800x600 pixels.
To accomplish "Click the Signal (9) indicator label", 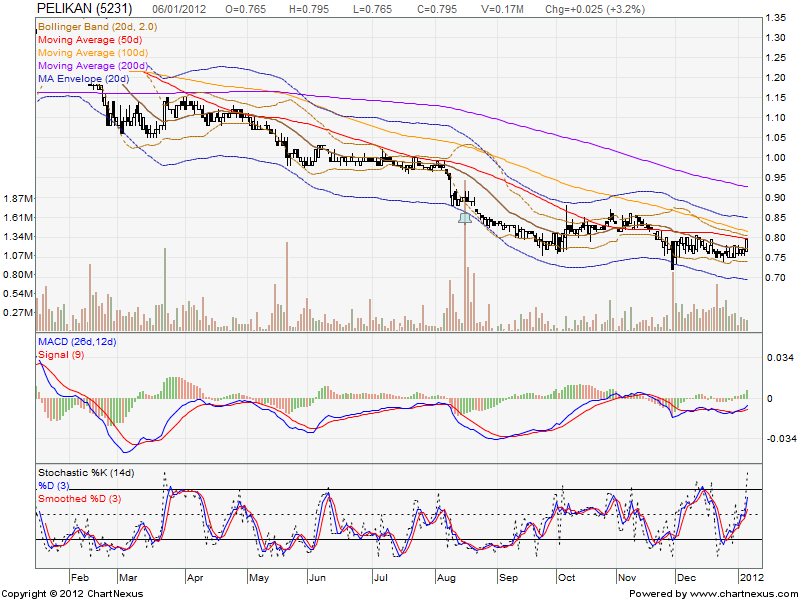I will pyautogui.click(x=61, y=356).
